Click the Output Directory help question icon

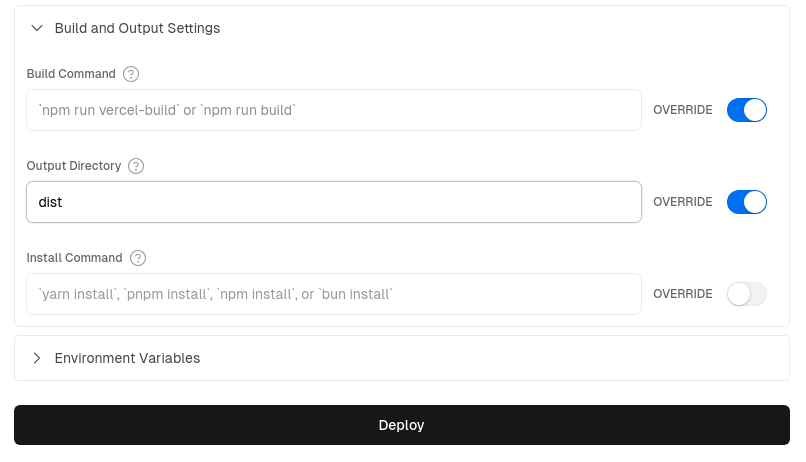[137, 166]
